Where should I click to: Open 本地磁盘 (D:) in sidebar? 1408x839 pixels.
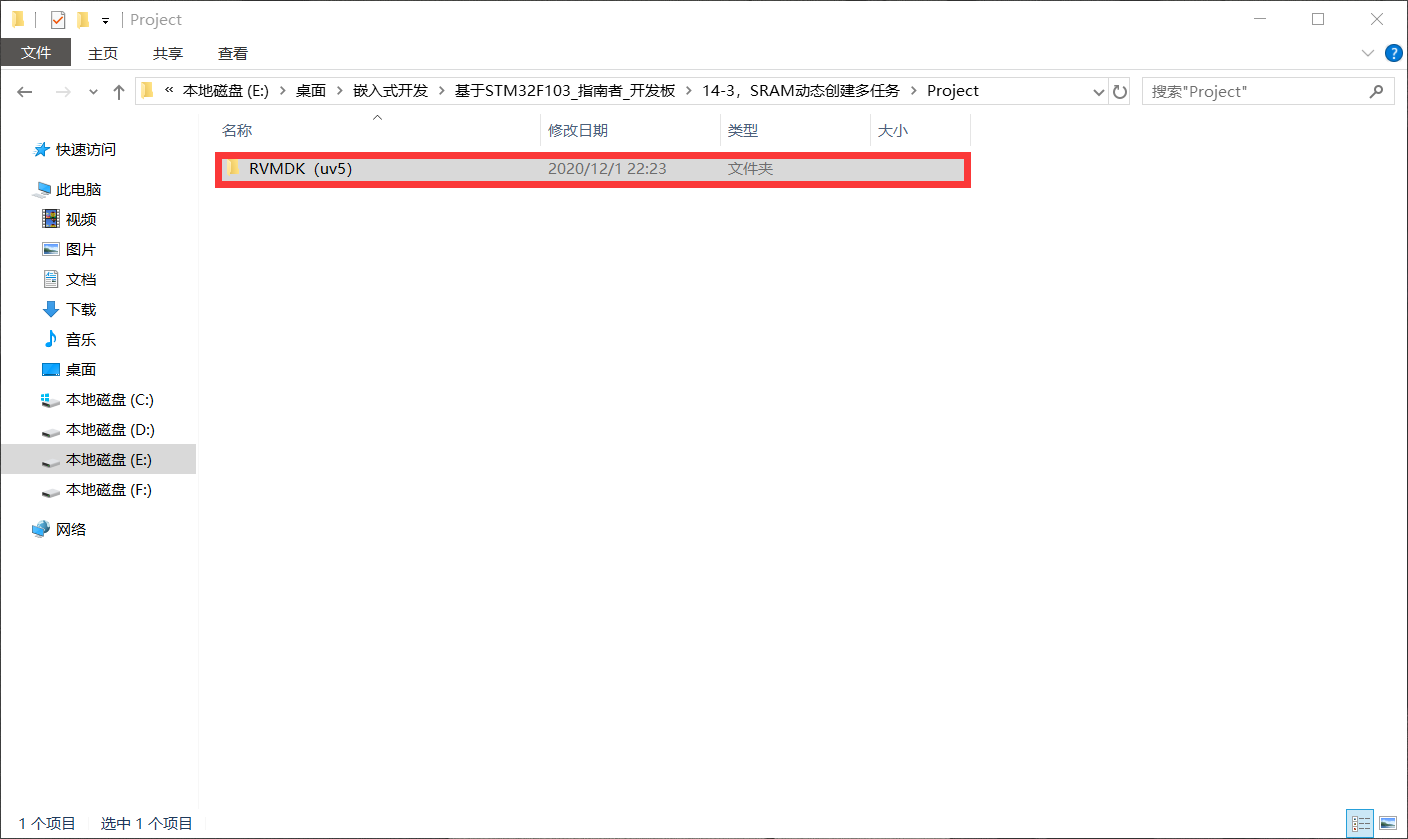pos(109,430)
